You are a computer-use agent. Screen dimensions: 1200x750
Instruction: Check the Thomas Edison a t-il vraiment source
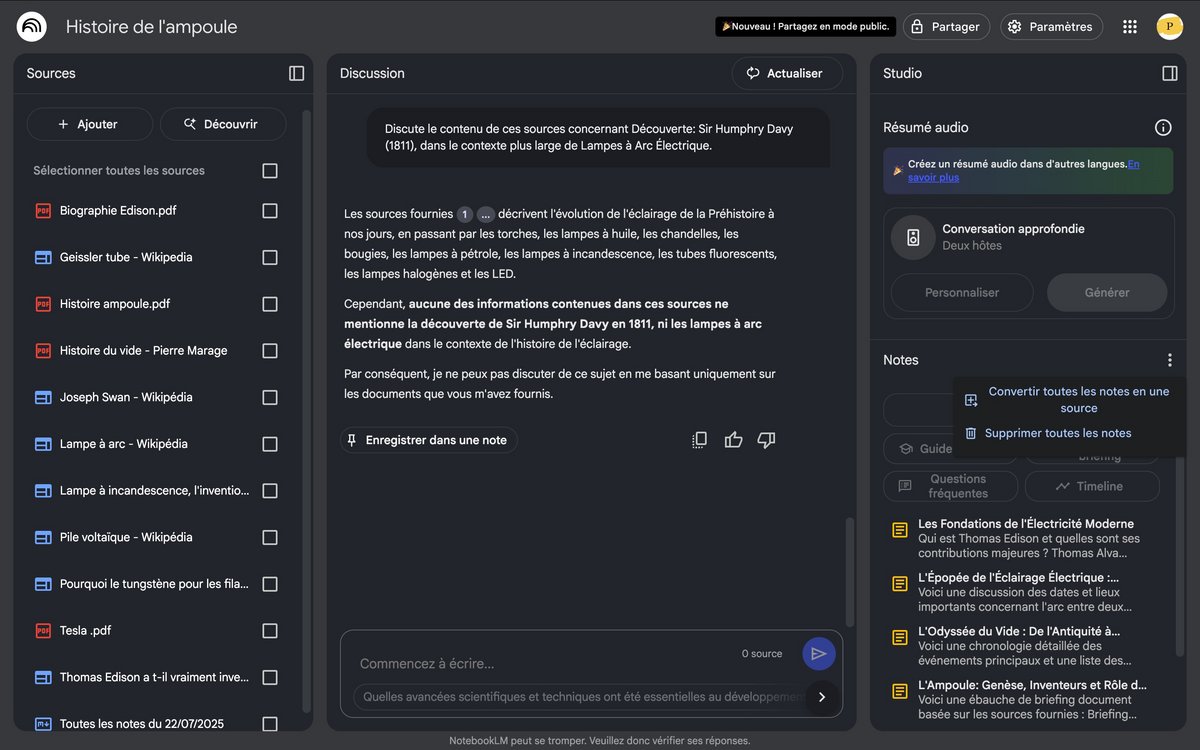tap(270, 677)
